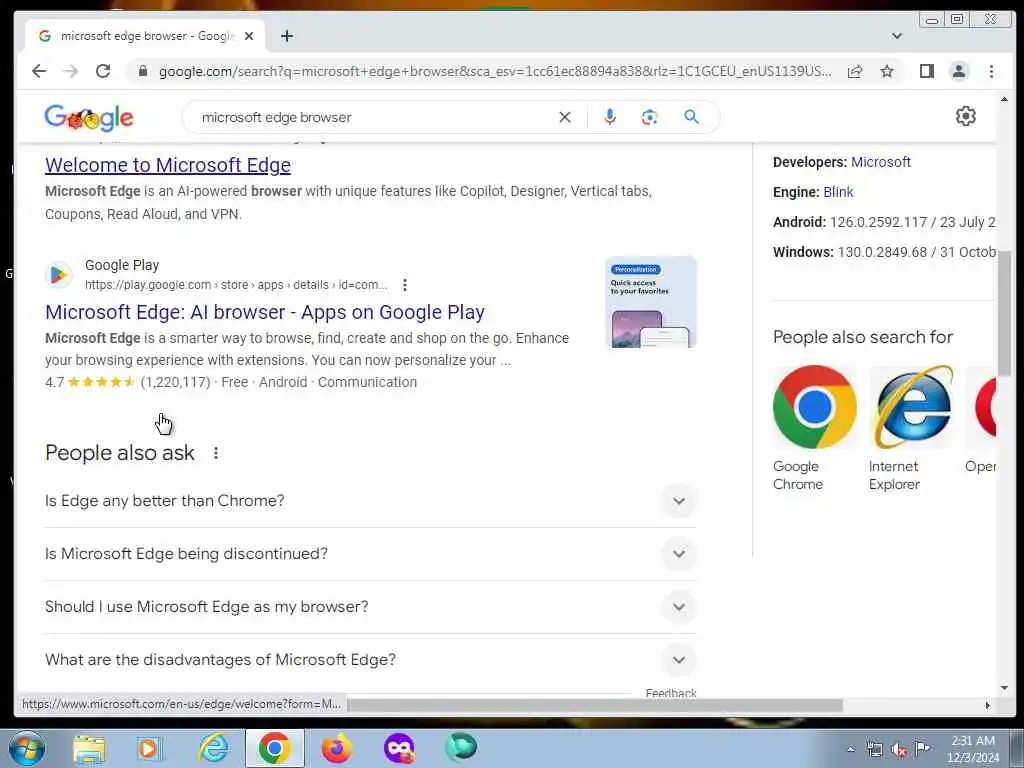Open the Chrome side panel
Screen dimensions: 1024x768
coord(926,71)
